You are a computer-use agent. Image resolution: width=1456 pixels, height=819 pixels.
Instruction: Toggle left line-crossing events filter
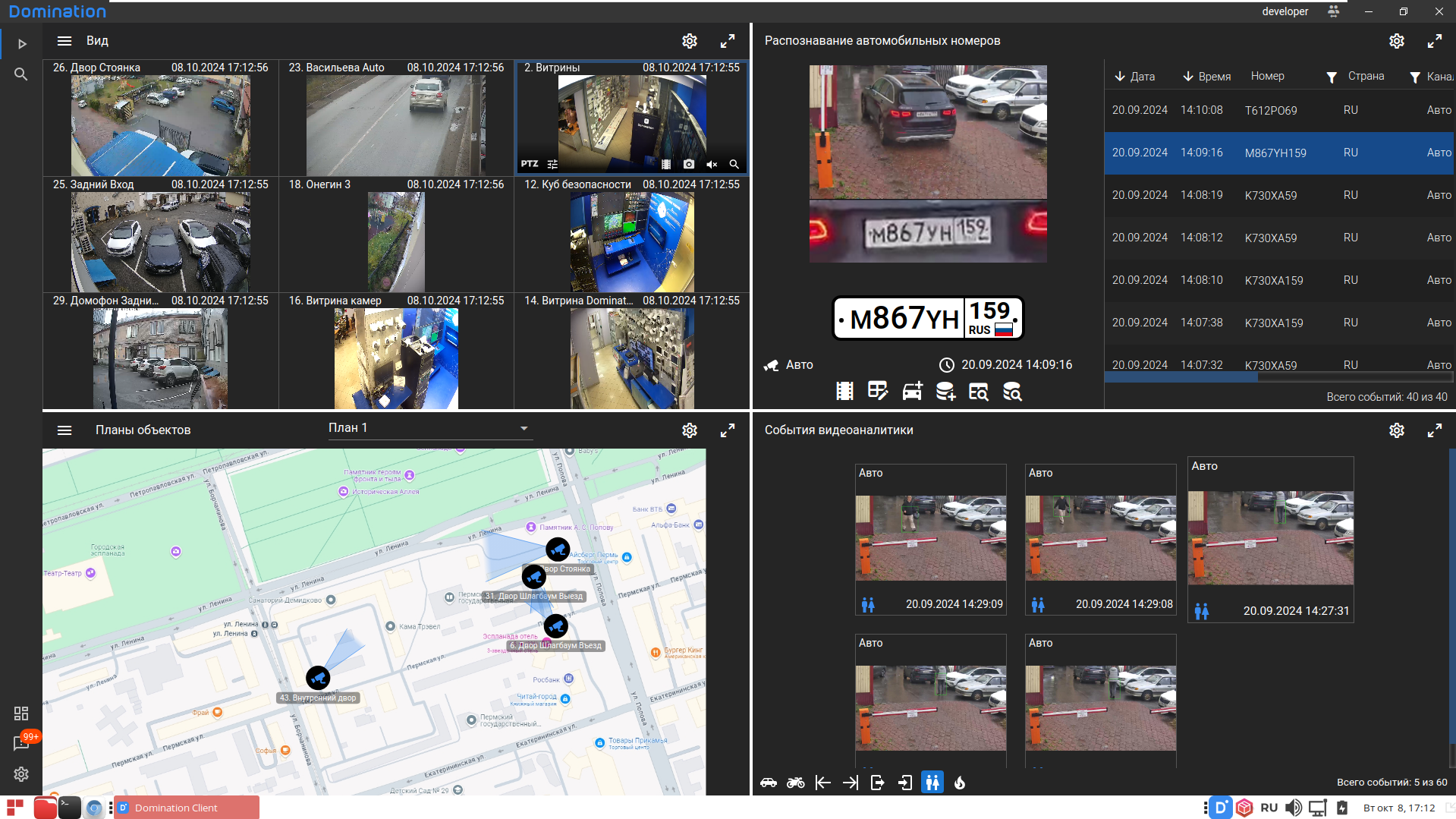pyautogui.click(x=823, y=783)
